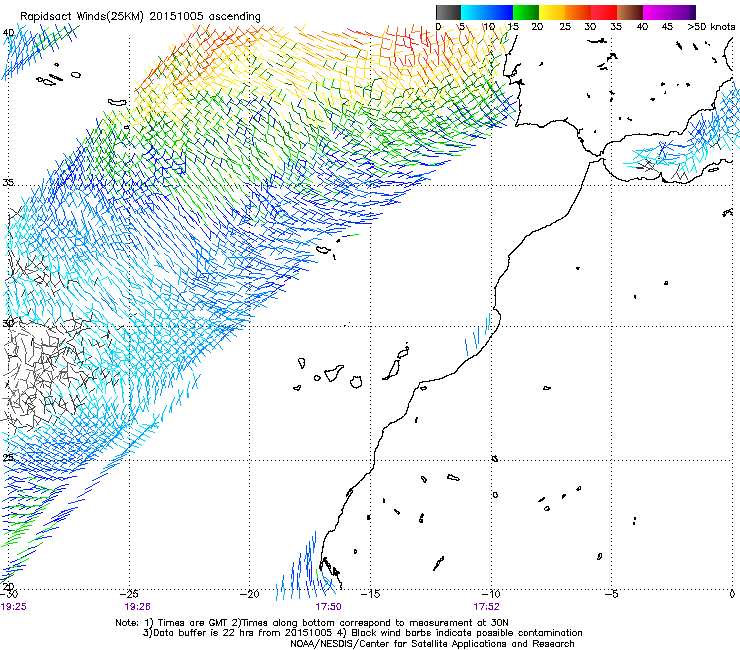The height and width of the screenshot is (650, 740).
Task: Click the yellow 20-25 knots swatch
Action: [552, 12]
